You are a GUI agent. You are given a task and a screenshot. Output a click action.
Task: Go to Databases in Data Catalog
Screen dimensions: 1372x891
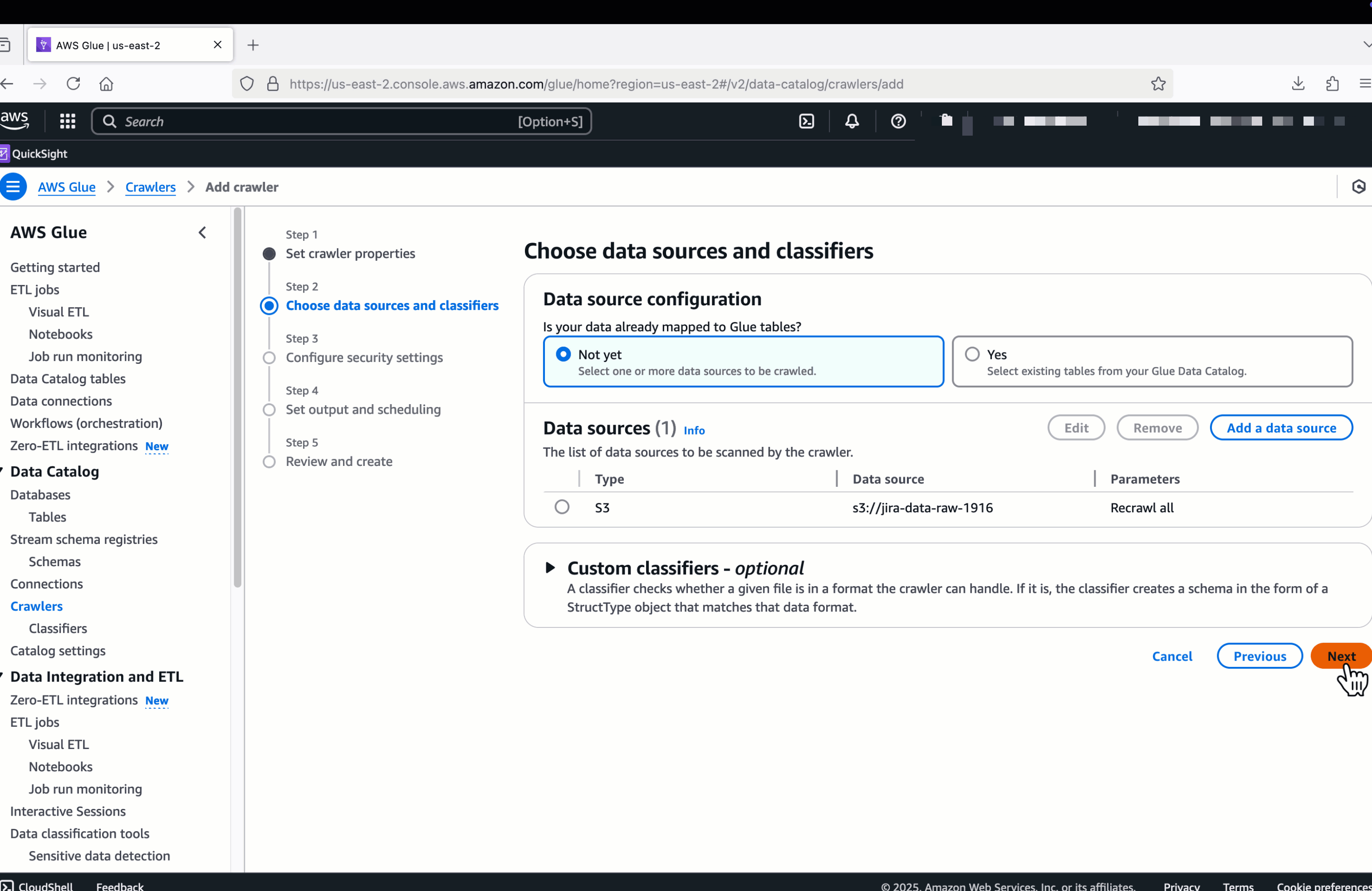pos(40,494)
